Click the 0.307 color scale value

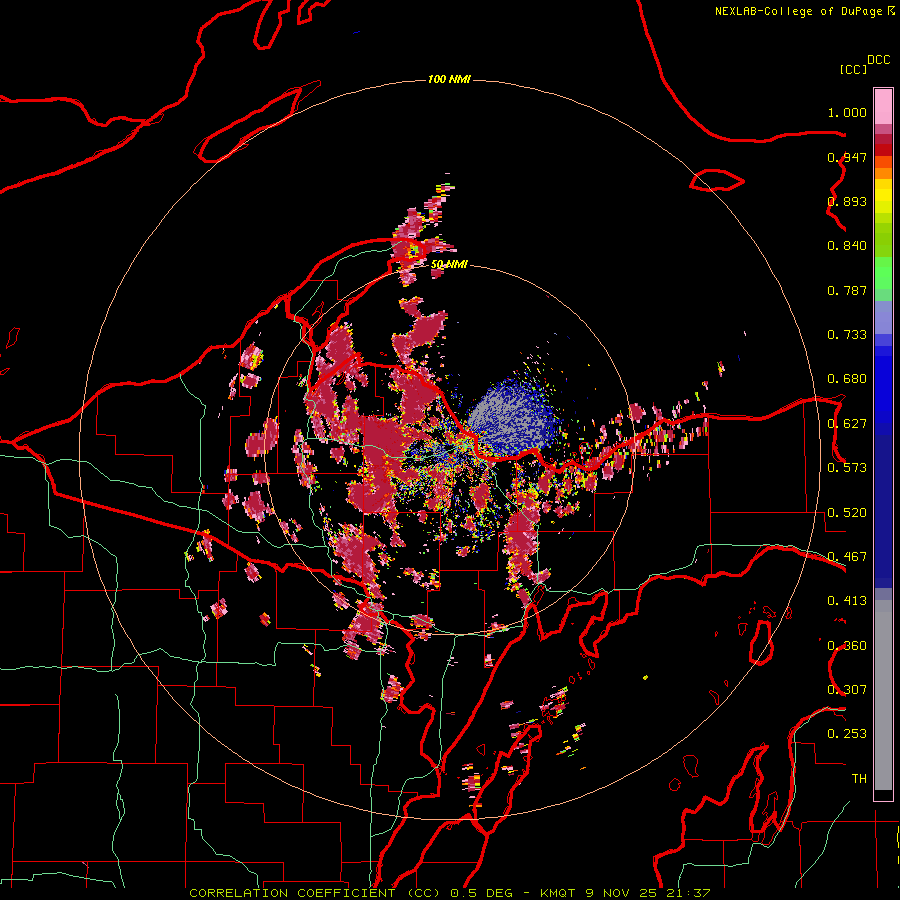[847, 690]
